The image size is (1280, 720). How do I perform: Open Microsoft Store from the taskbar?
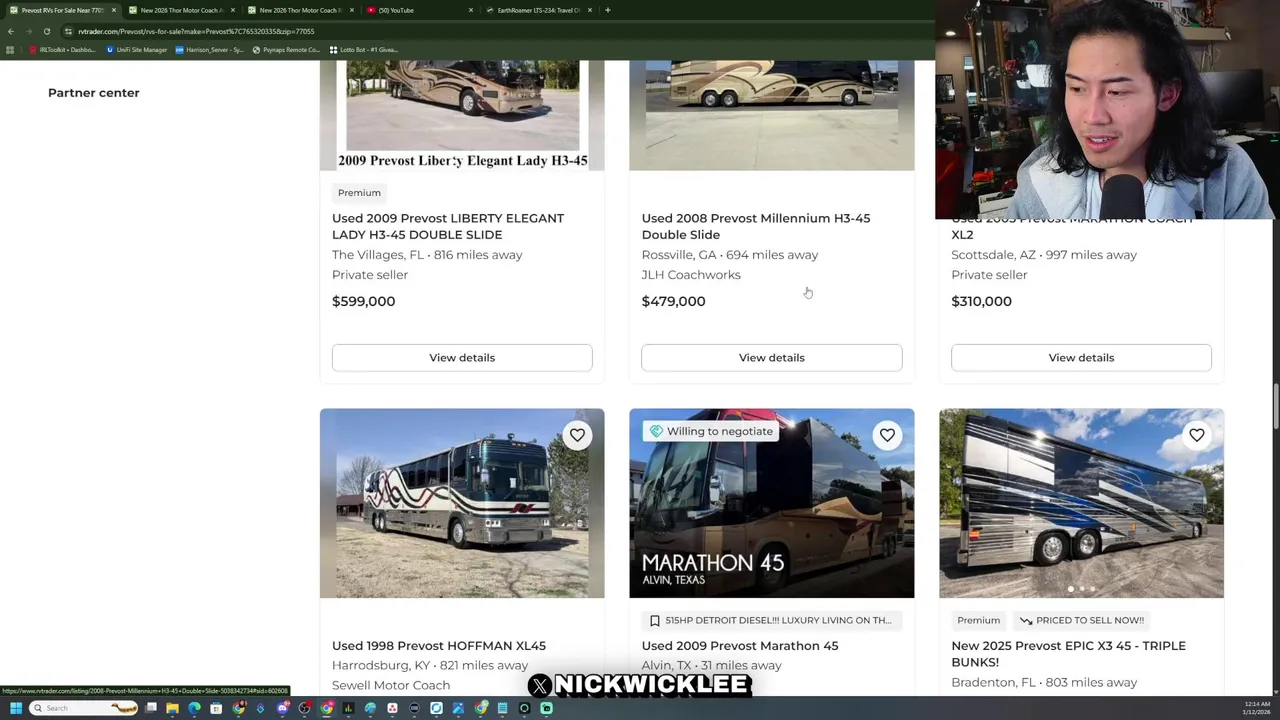point(216,708)
